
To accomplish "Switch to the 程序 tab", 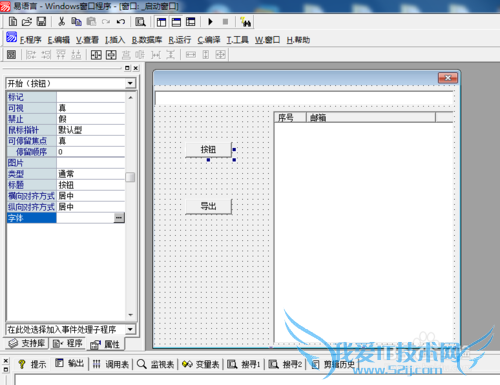I will click(x=68, y=343).
